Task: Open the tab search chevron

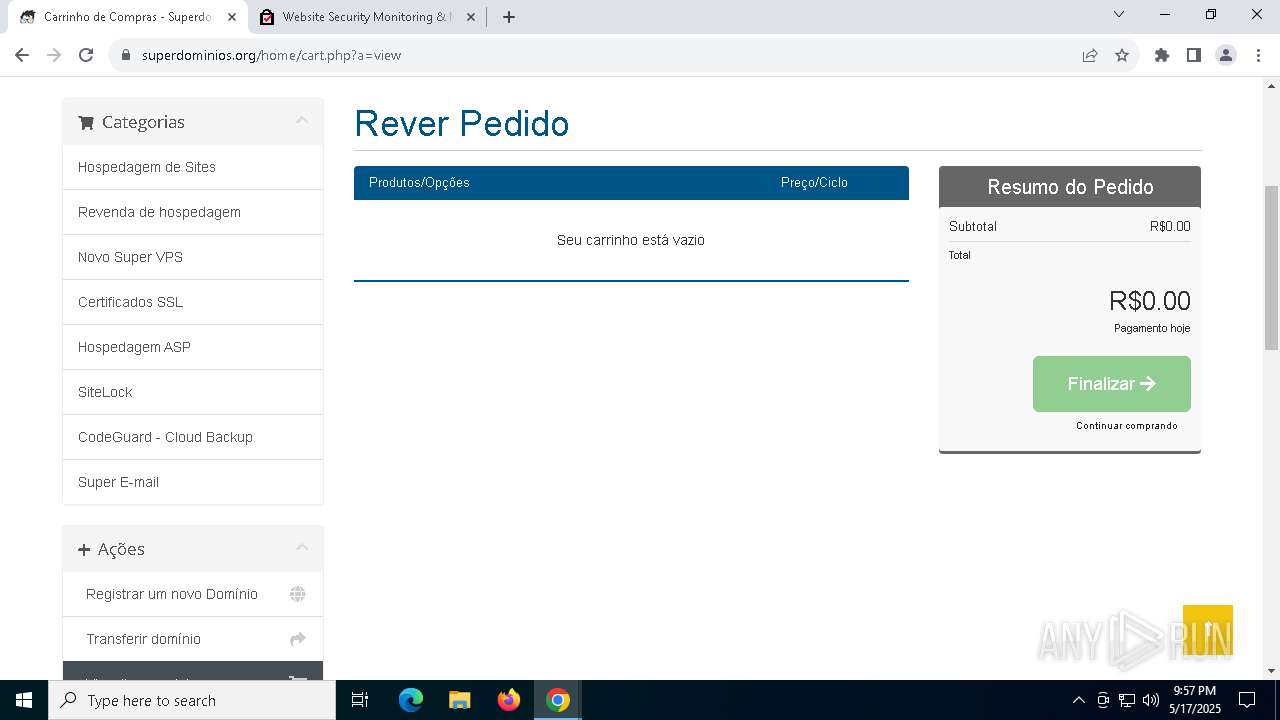Action: [1119, 14]
